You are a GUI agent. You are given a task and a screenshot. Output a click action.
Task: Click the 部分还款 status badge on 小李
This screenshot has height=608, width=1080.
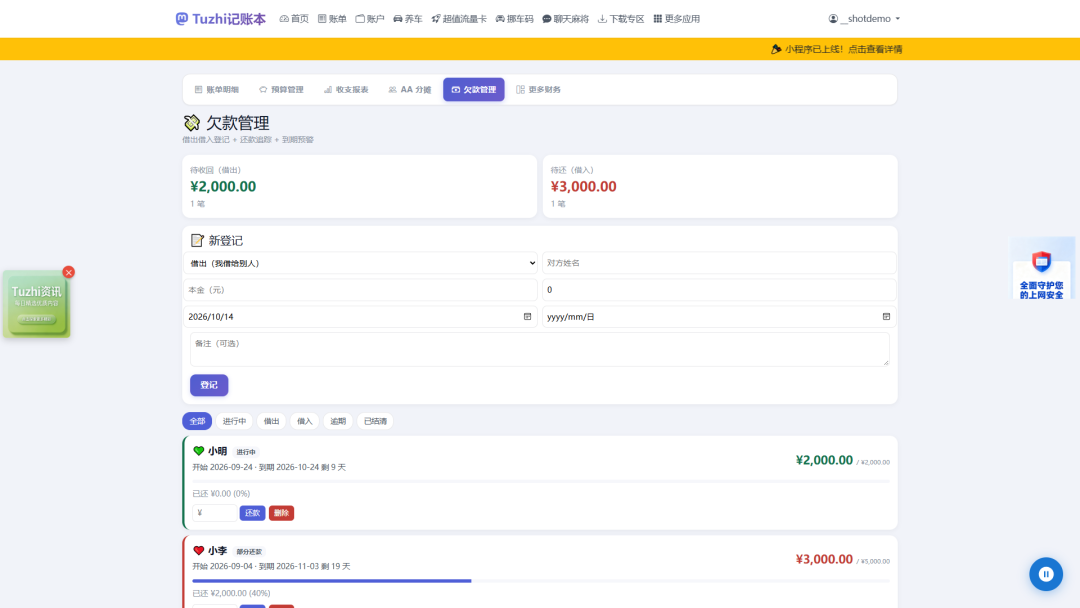coord(249,552)
